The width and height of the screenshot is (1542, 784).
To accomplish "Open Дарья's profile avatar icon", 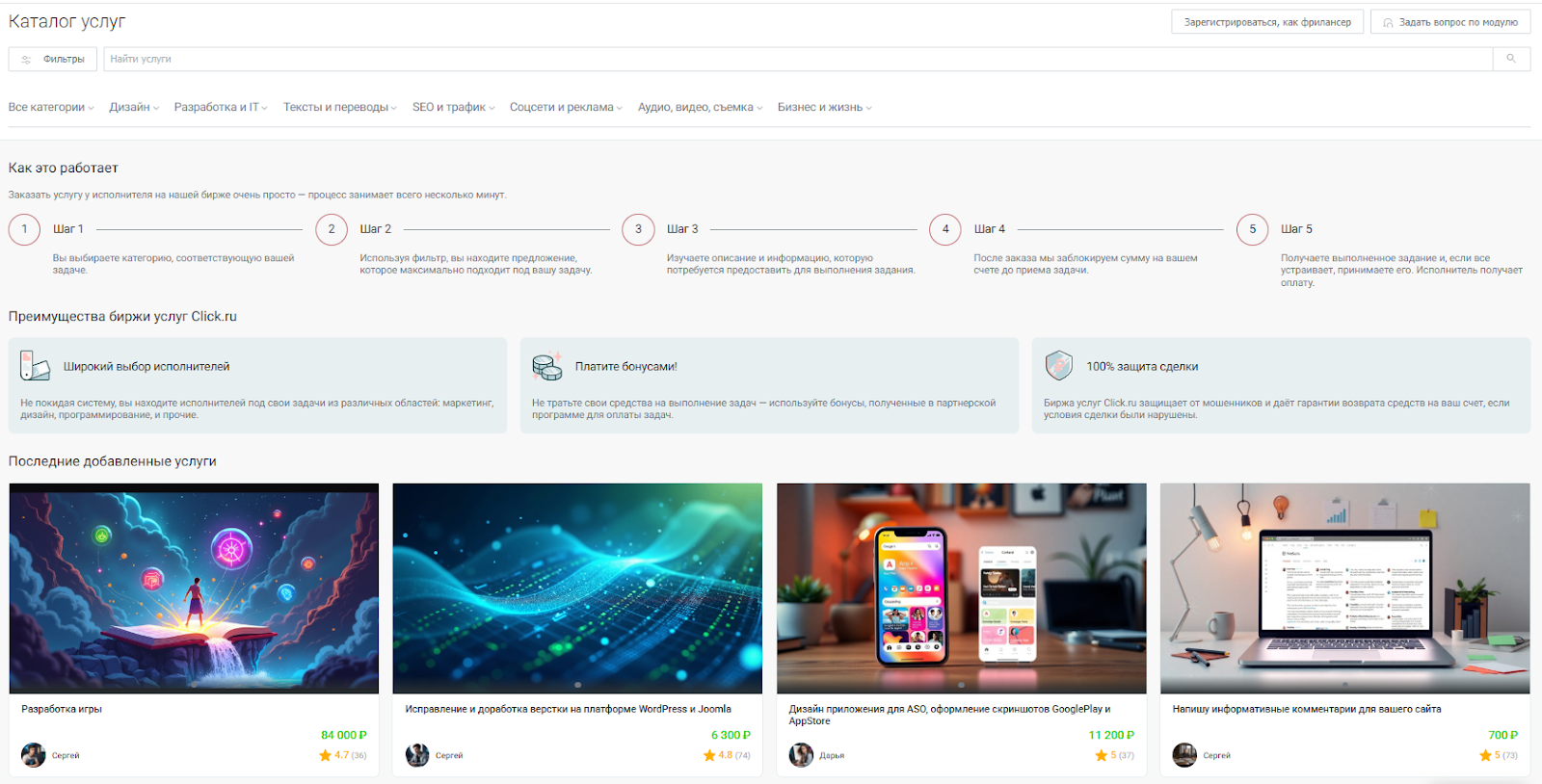I will [x=801, y=755].
